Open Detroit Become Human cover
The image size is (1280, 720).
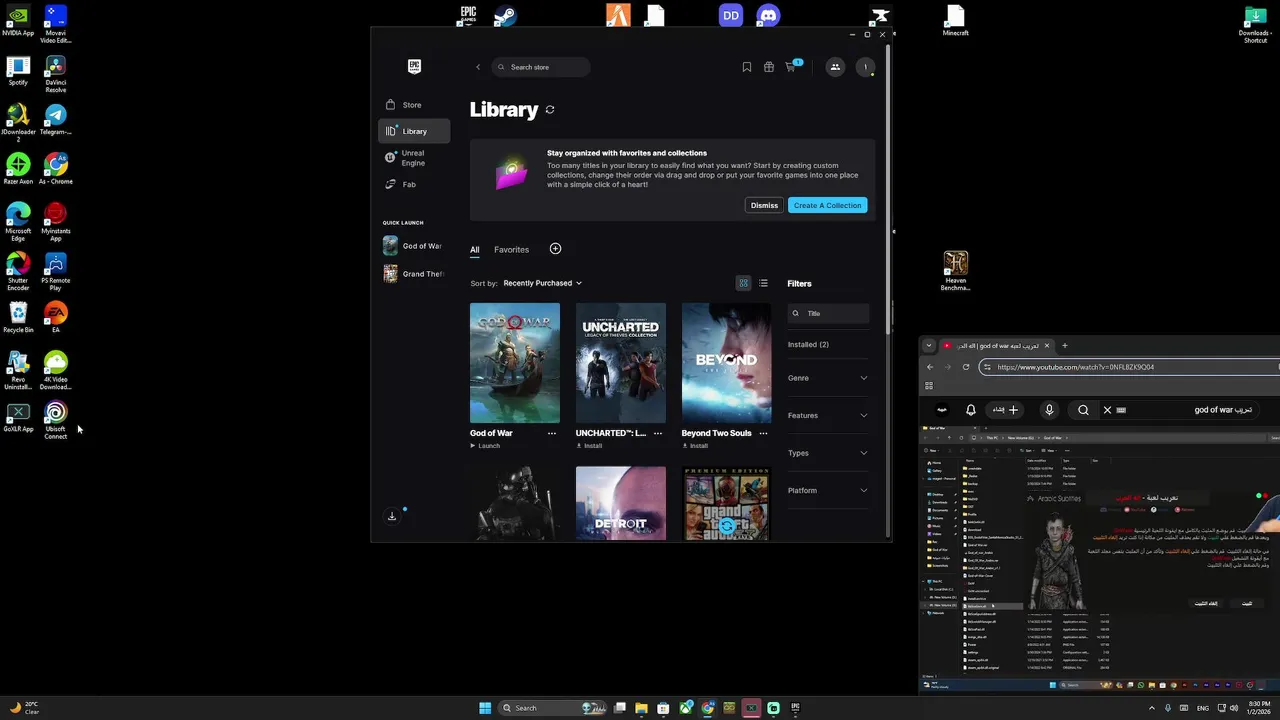click(x=621, y=503)
